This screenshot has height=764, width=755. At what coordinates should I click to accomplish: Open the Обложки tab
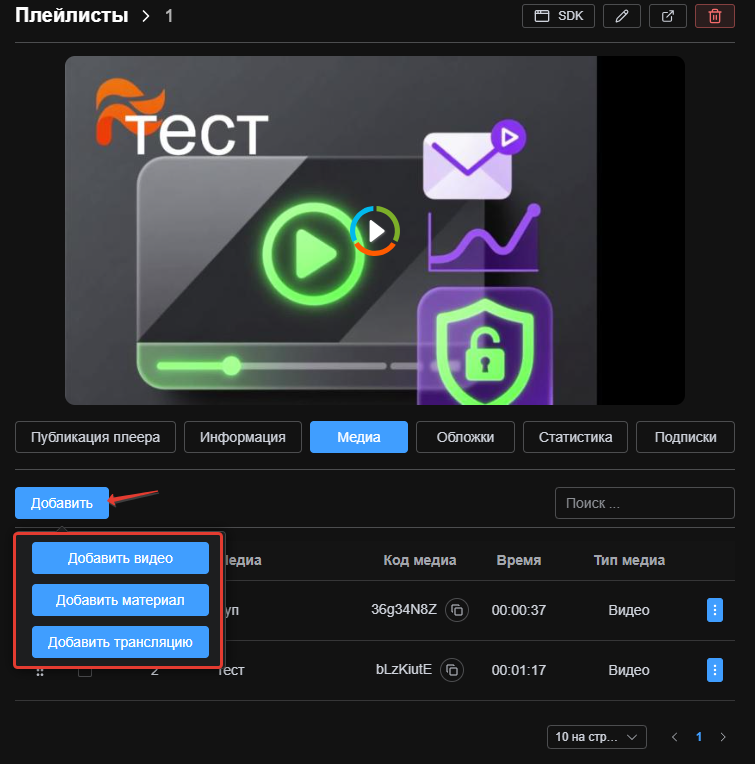pos(465,437)
